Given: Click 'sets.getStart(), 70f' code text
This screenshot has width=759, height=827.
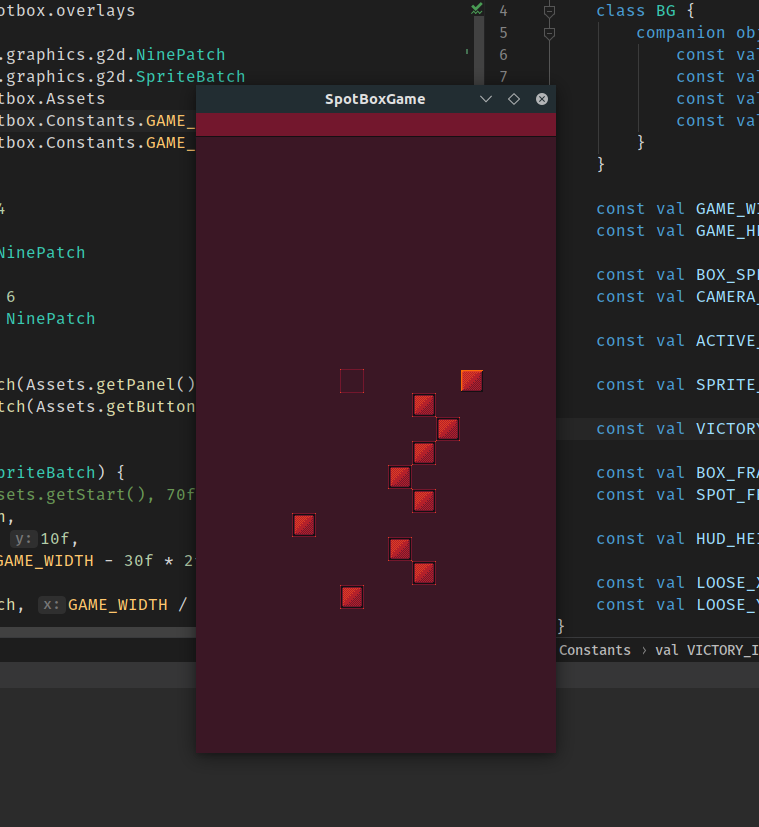Looking at the screenshot, I should coord(98,495).
